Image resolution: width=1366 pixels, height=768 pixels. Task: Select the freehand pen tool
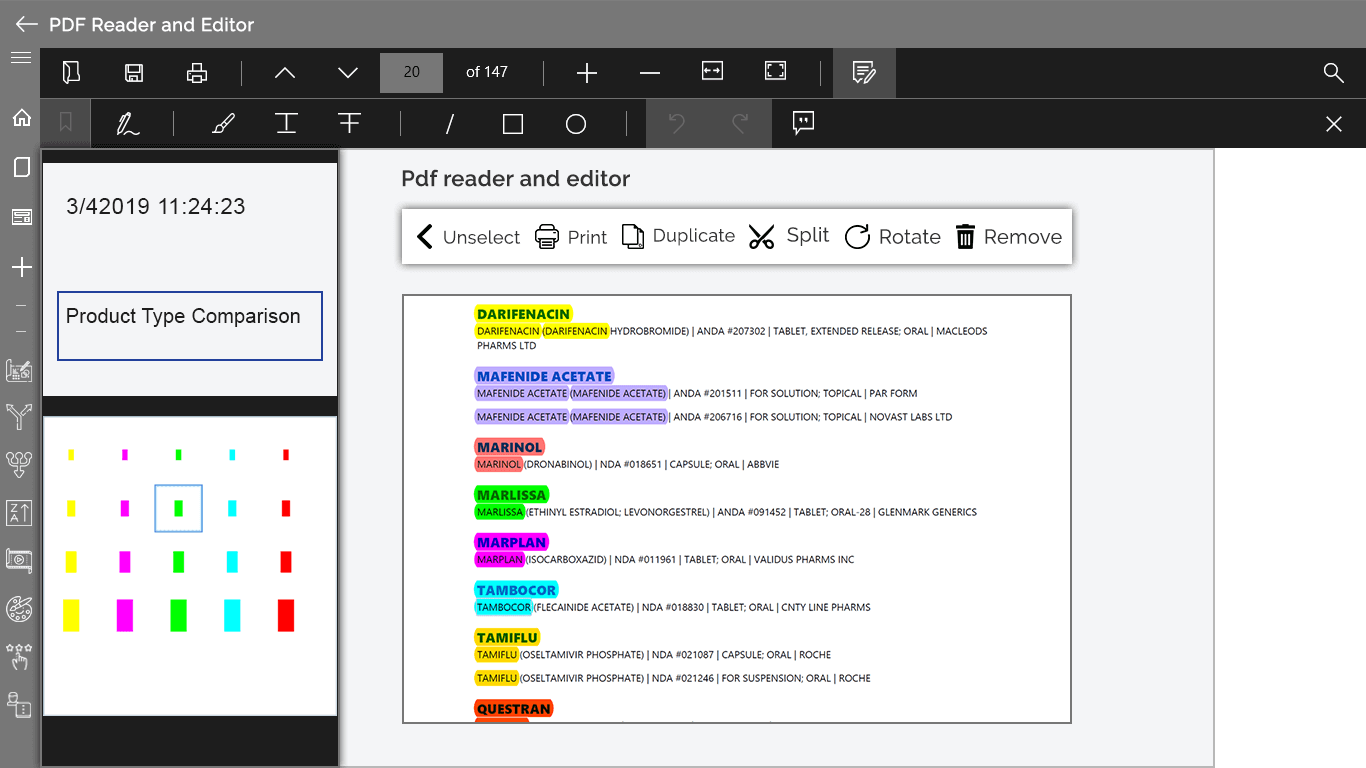coord(127,124)
